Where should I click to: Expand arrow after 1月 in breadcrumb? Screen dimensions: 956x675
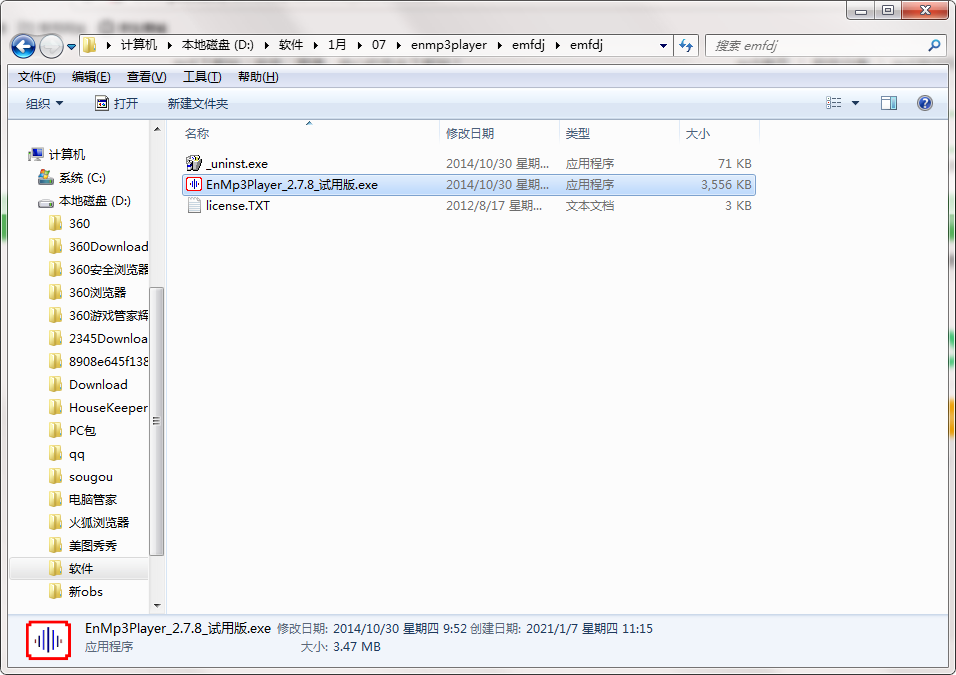tap(360, 45)
